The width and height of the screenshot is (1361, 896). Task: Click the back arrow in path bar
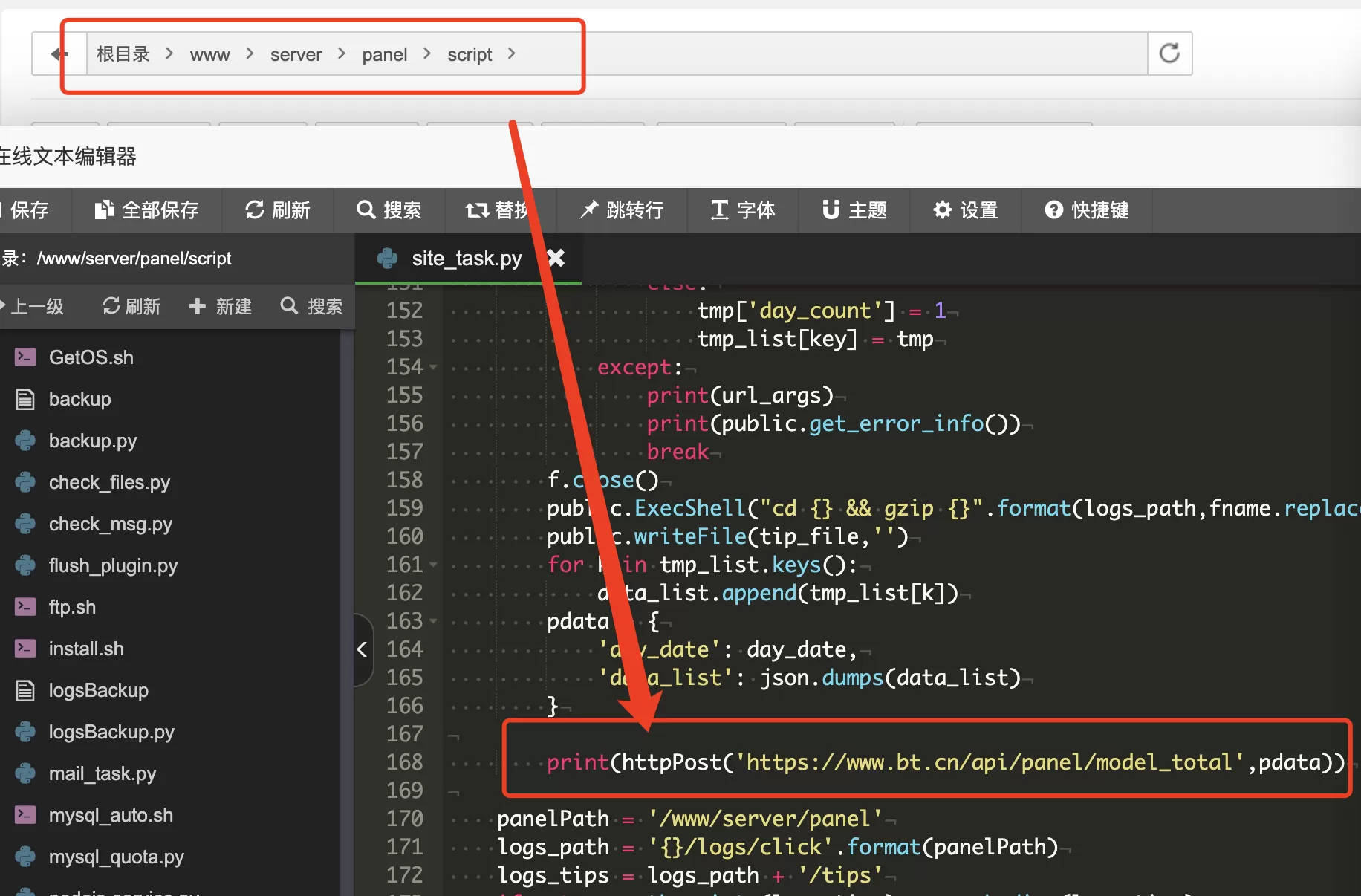pos(59,53)
